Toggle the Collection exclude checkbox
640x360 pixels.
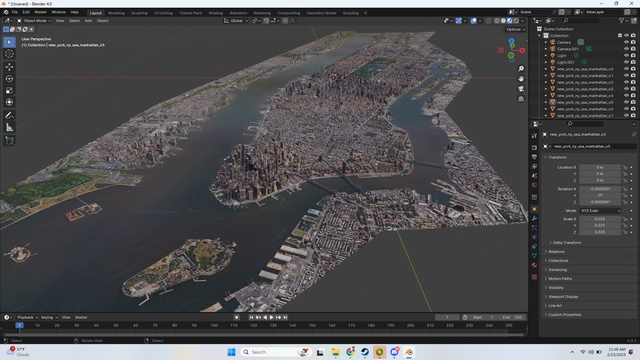pos(620,36)
